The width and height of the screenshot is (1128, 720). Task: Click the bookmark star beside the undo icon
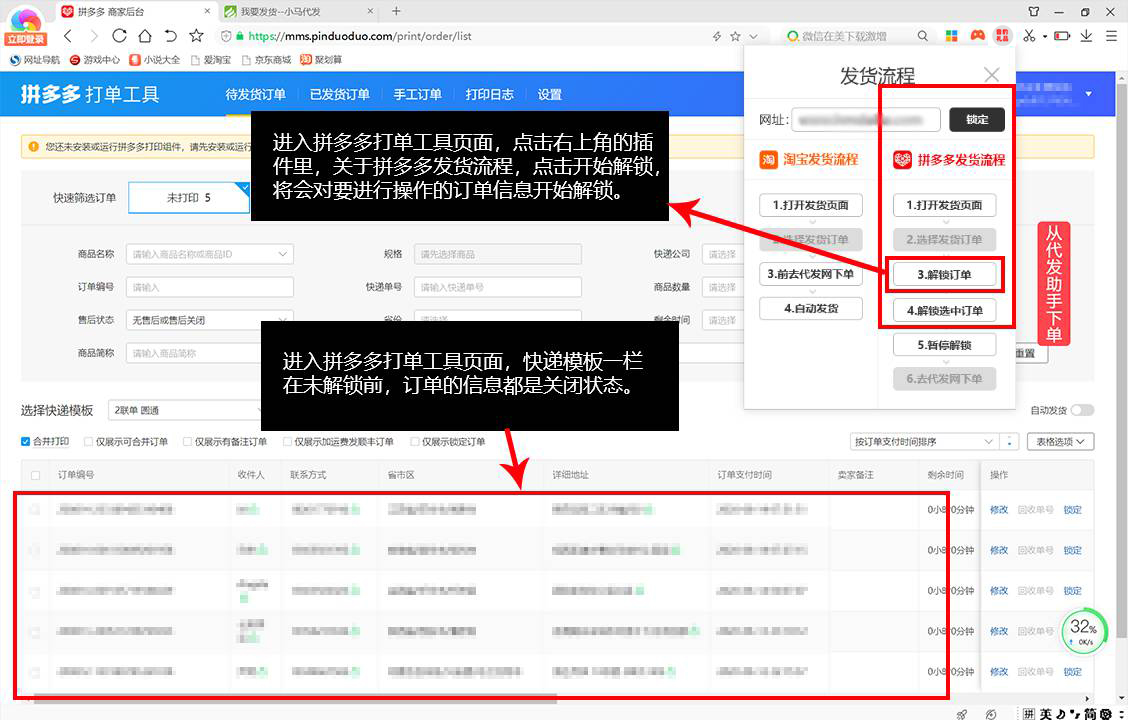(196, 36)
